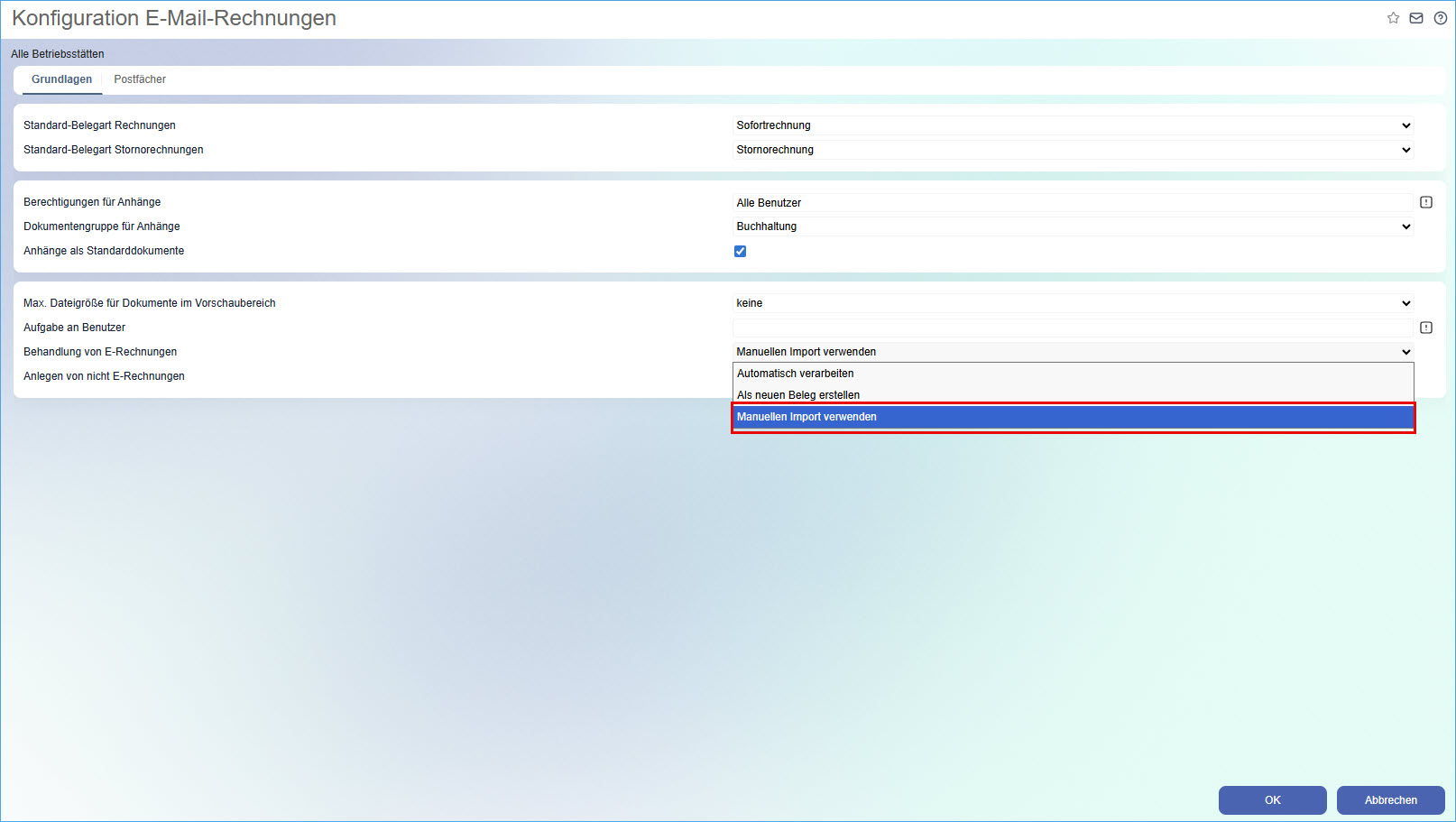This screenshot has width=1456, height=822.
Task: Pick Manuellen Import verwenden in the list
Action: point(1074,417)
